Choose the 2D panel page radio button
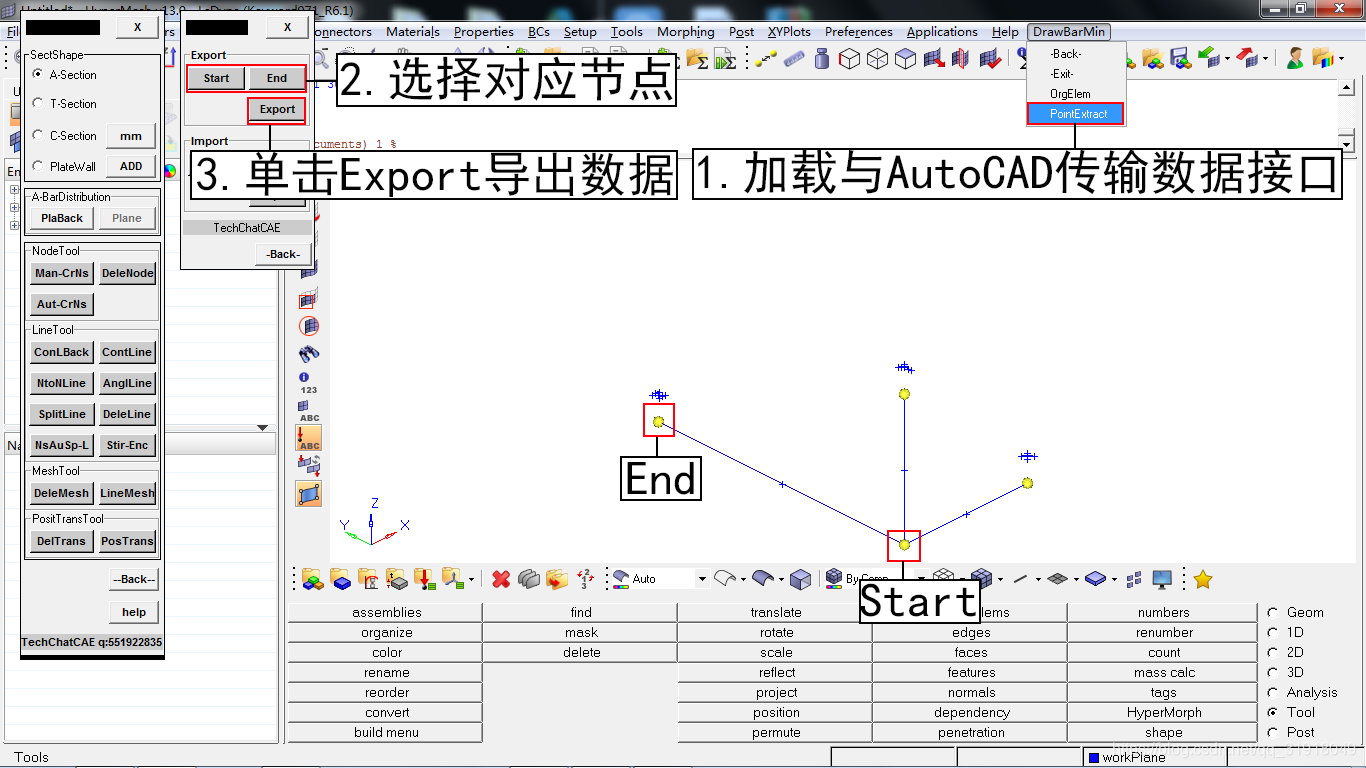The image size is (1366, 768). [1272, 652]
